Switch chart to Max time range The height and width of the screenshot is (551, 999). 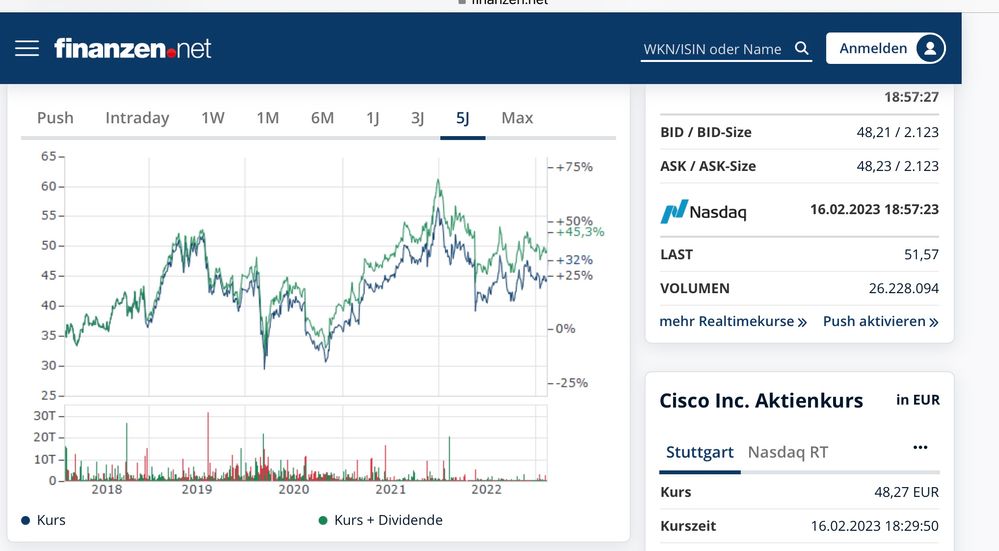click(517, 118)
